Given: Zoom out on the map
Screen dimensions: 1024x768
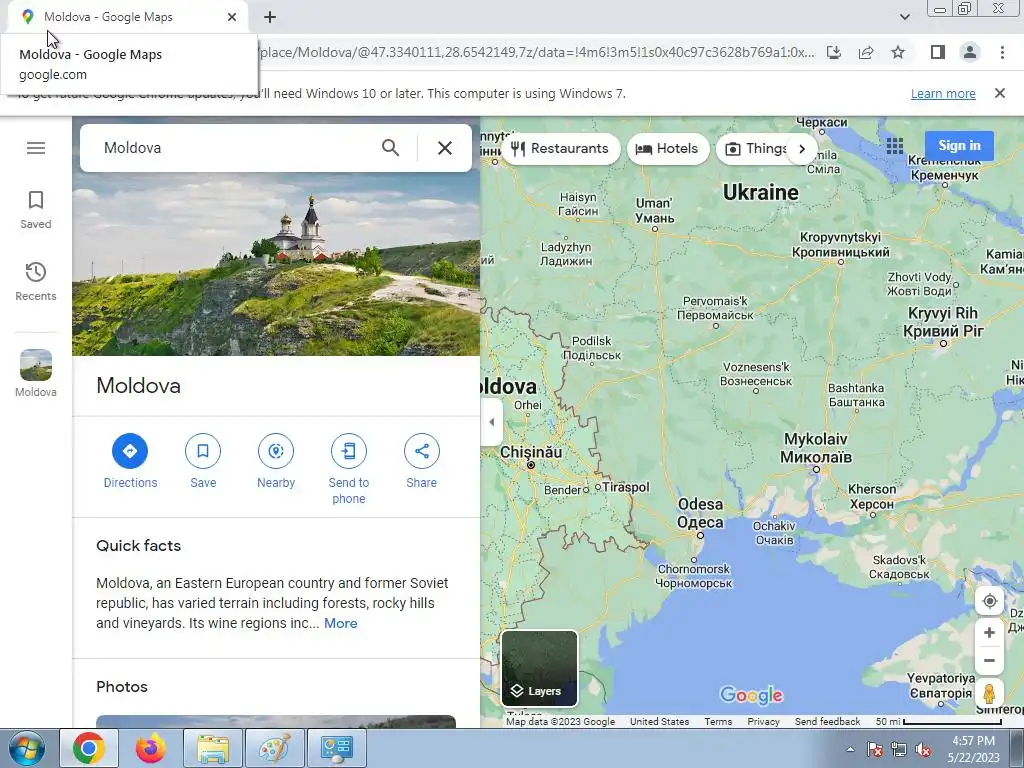Looking at the screenshot, I should (989, 661).
